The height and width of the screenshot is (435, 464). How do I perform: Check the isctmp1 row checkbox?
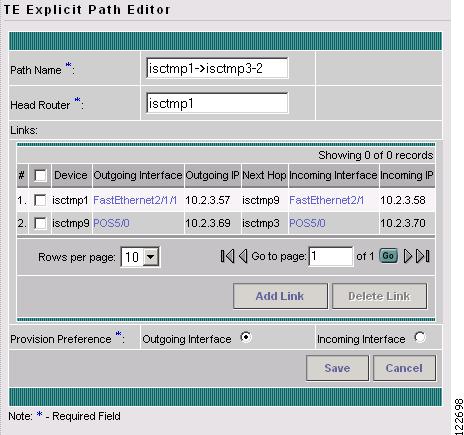point(40,200)
